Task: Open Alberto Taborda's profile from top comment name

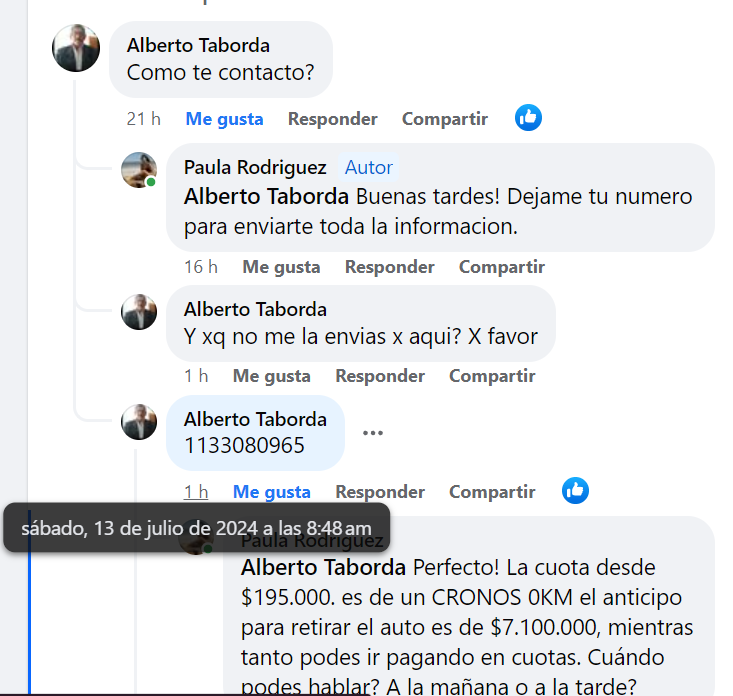Action: [x=198, y=46]
